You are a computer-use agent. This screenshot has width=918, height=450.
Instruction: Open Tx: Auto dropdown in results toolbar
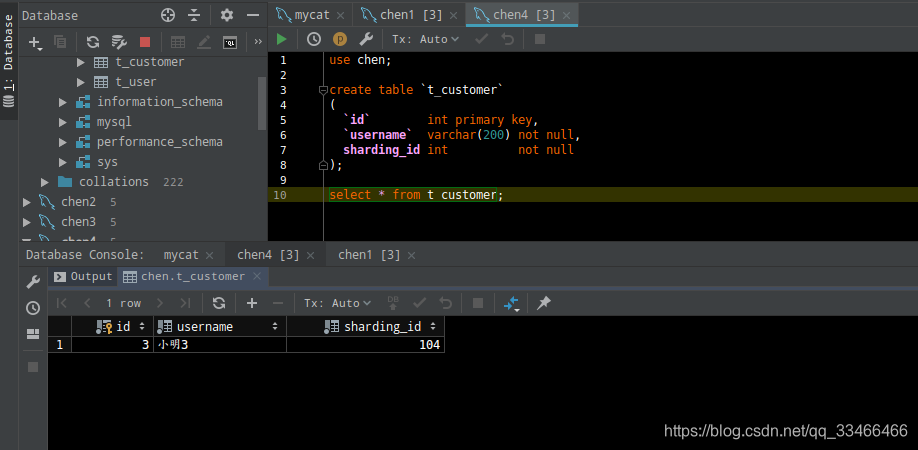click(x=338, y=303)
